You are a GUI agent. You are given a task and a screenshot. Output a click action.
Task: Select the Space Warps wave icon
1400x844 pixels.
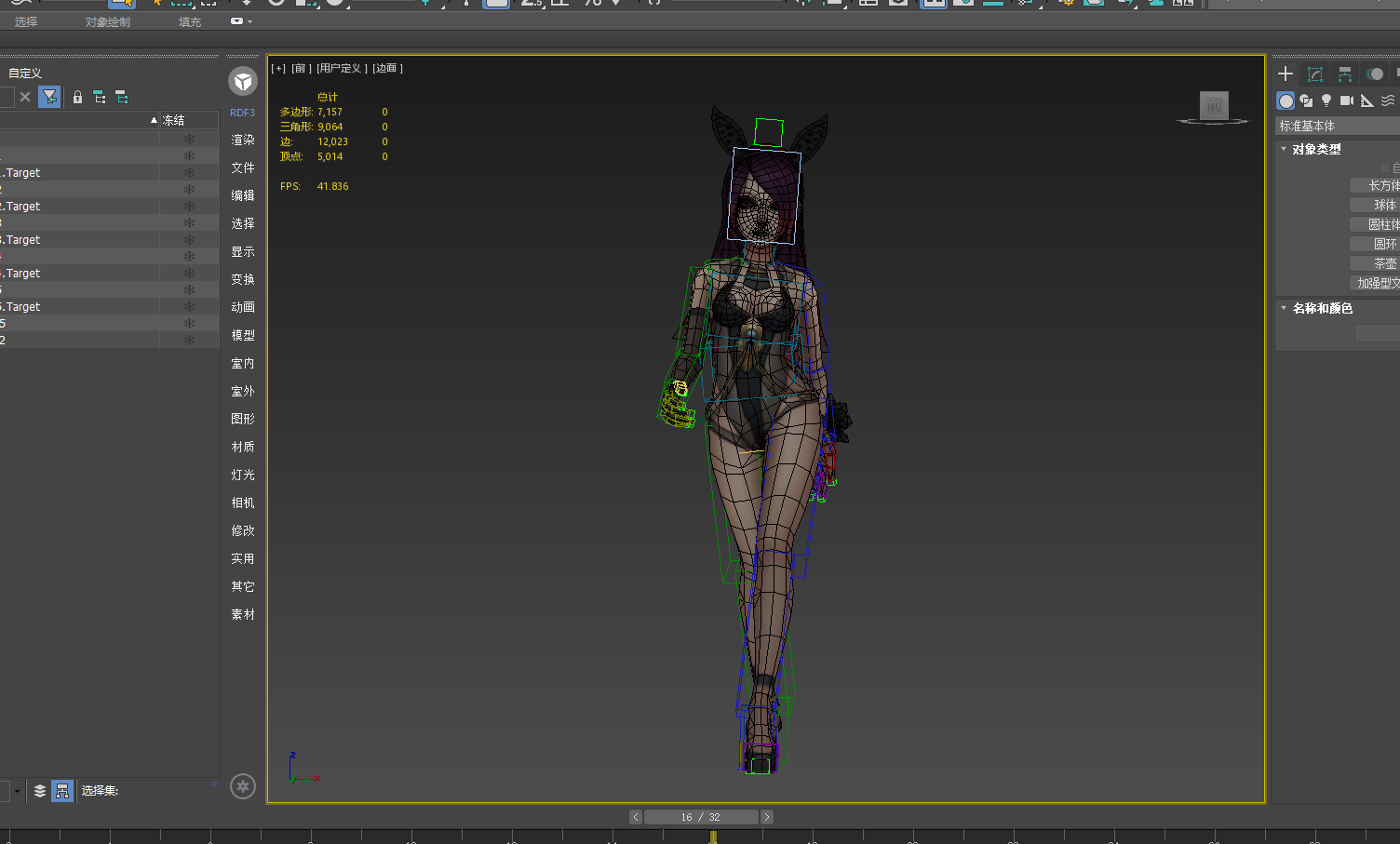tap(1388, 100)
